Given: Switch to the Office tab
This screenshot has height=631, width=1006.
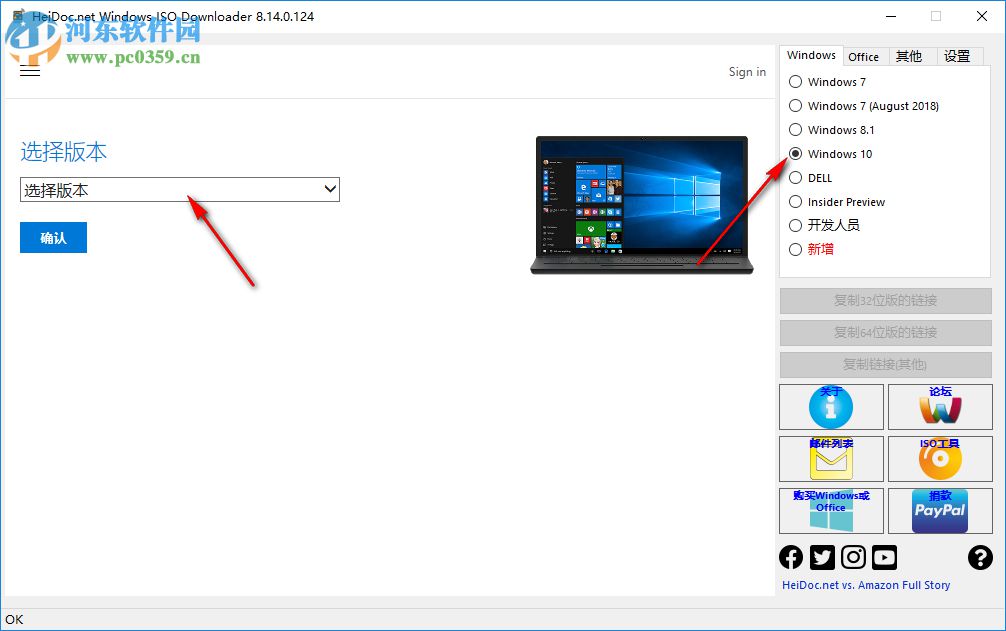Looking at the screenshot, I should pos(864,56).
